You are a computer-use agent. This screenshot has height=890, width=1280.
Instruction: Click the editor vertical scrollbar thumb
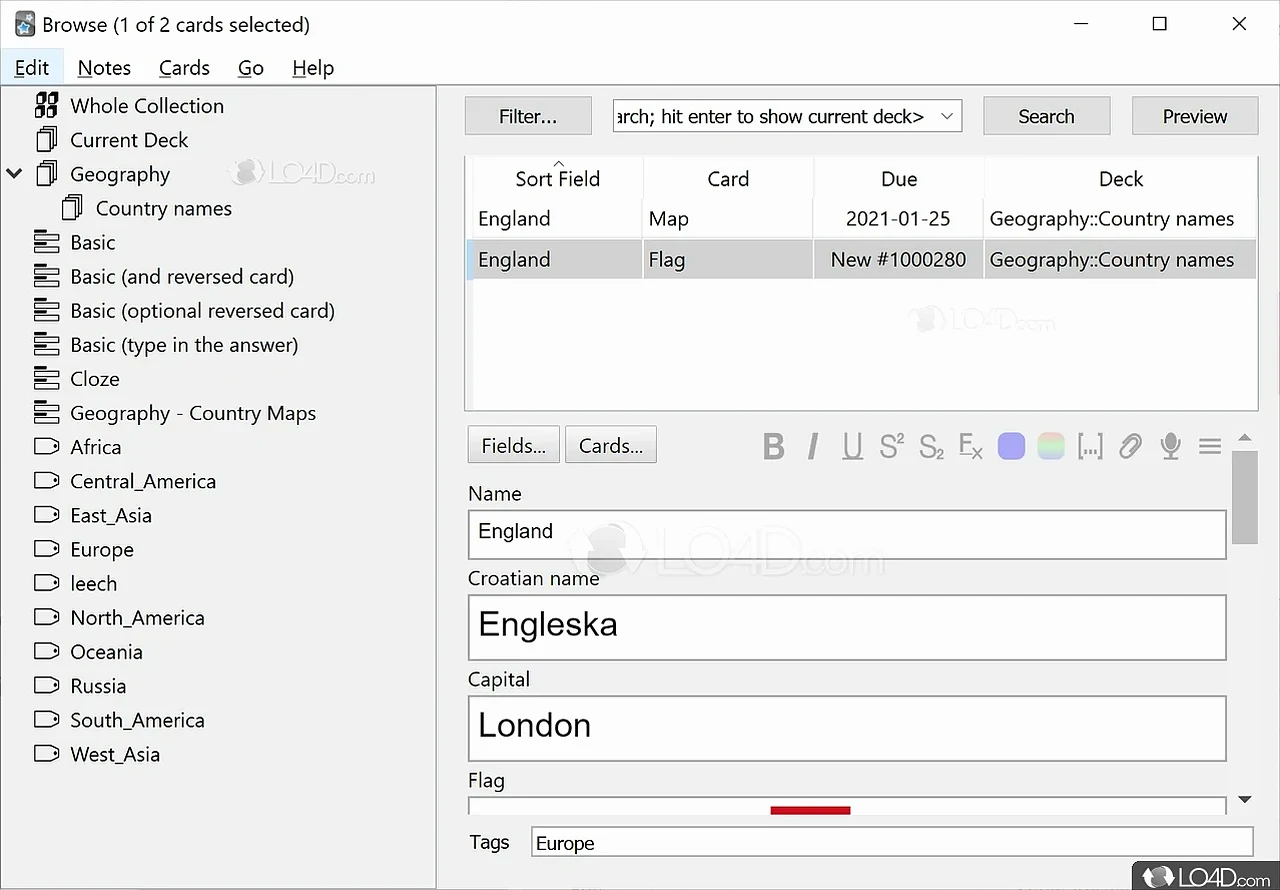(x=1245, y=497)
